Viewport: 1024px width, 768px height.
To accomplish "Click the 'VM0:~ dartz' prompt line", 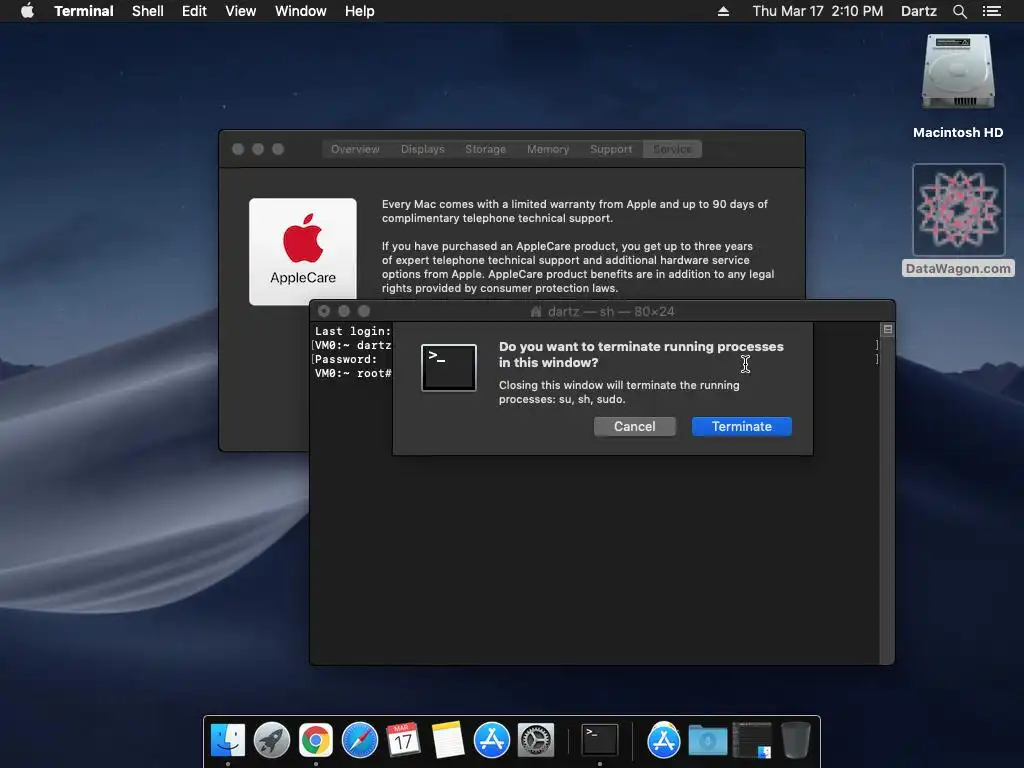I will (x=353, y=345).
